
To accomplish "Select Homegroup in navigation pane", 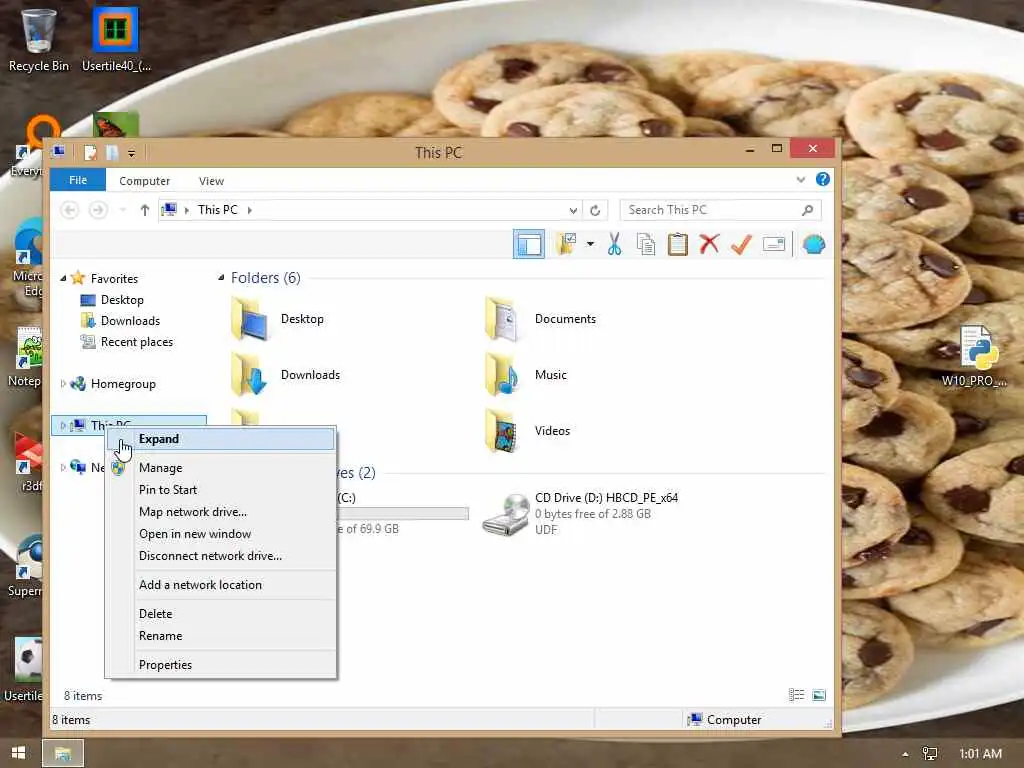I will tap(123, 384).
